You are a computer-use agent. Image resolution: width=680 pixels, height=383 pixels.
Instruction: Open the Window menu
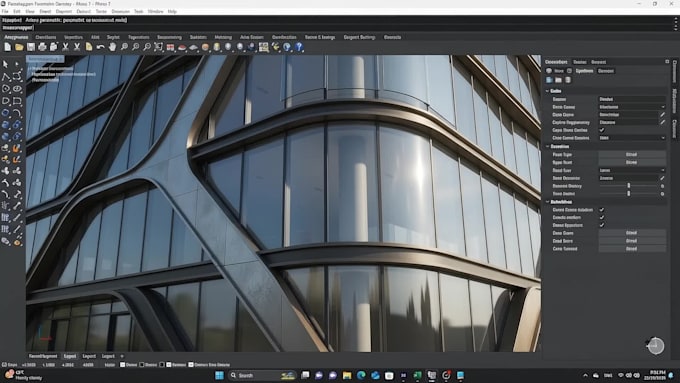tap(155, 12)
